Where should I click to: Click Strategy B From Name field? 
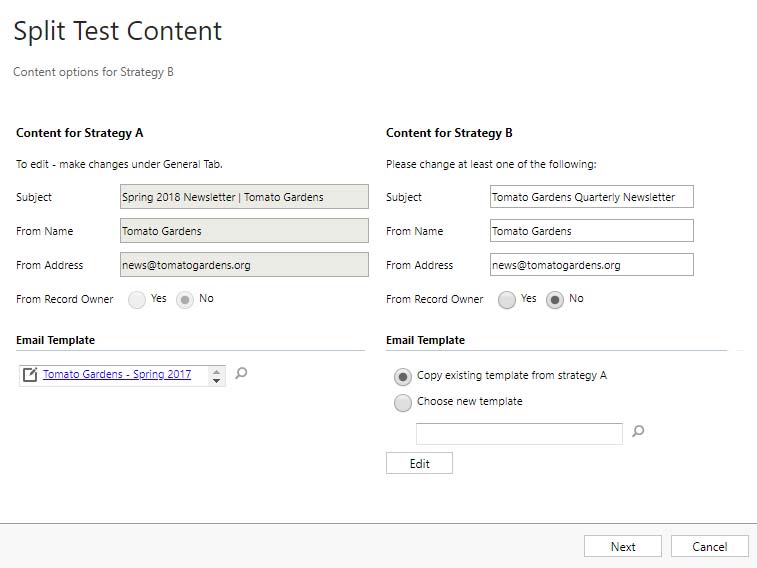(591, 231)
